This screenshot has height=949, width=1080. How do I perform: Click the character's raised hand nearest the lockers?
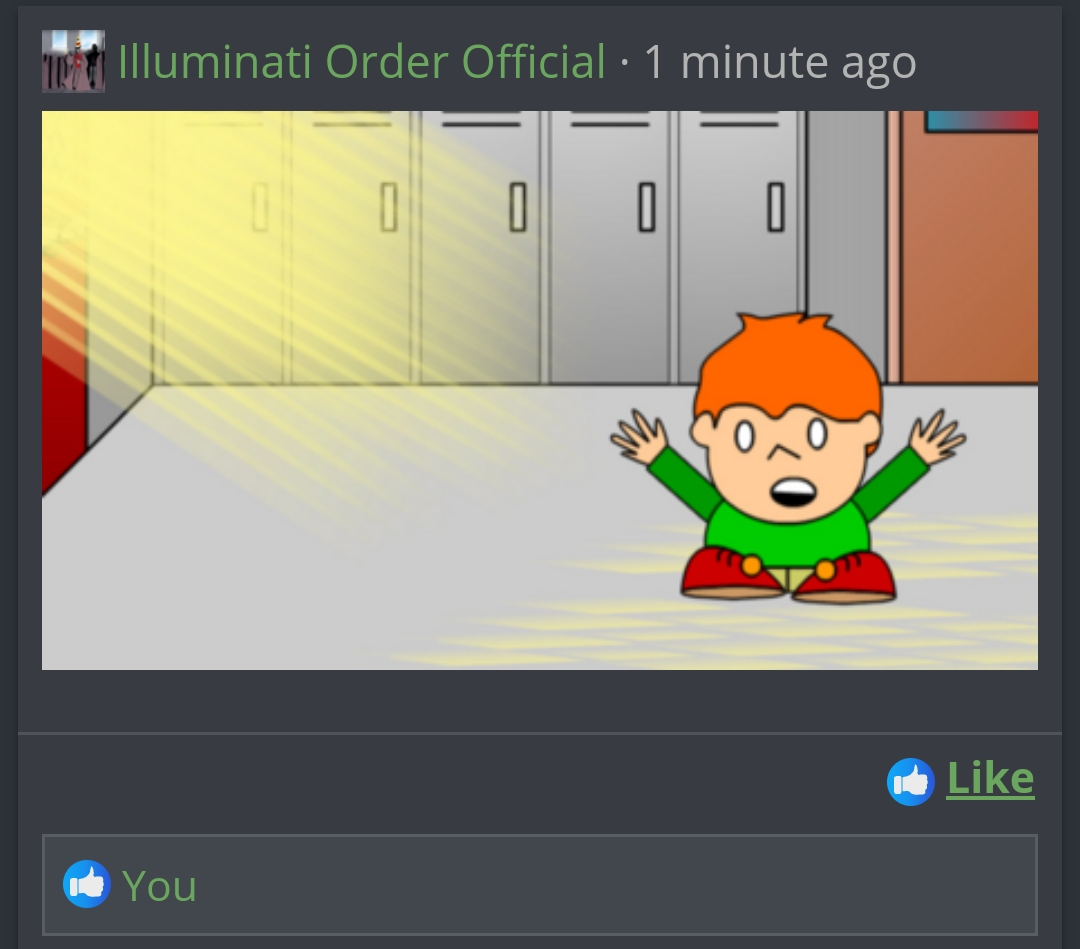(x=639, y=439)
